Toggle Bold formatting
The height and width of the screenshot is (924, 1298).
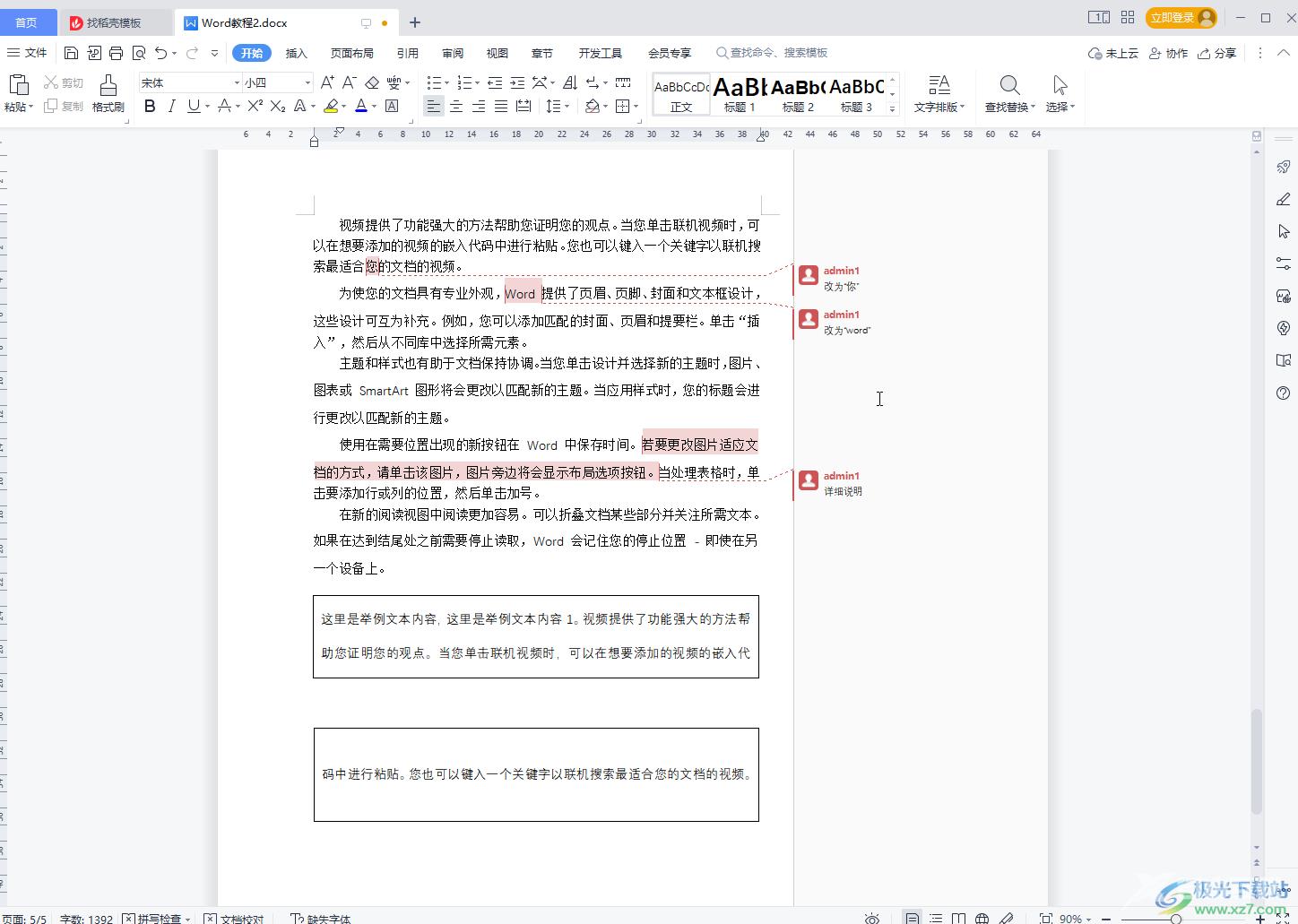[150, 106]
